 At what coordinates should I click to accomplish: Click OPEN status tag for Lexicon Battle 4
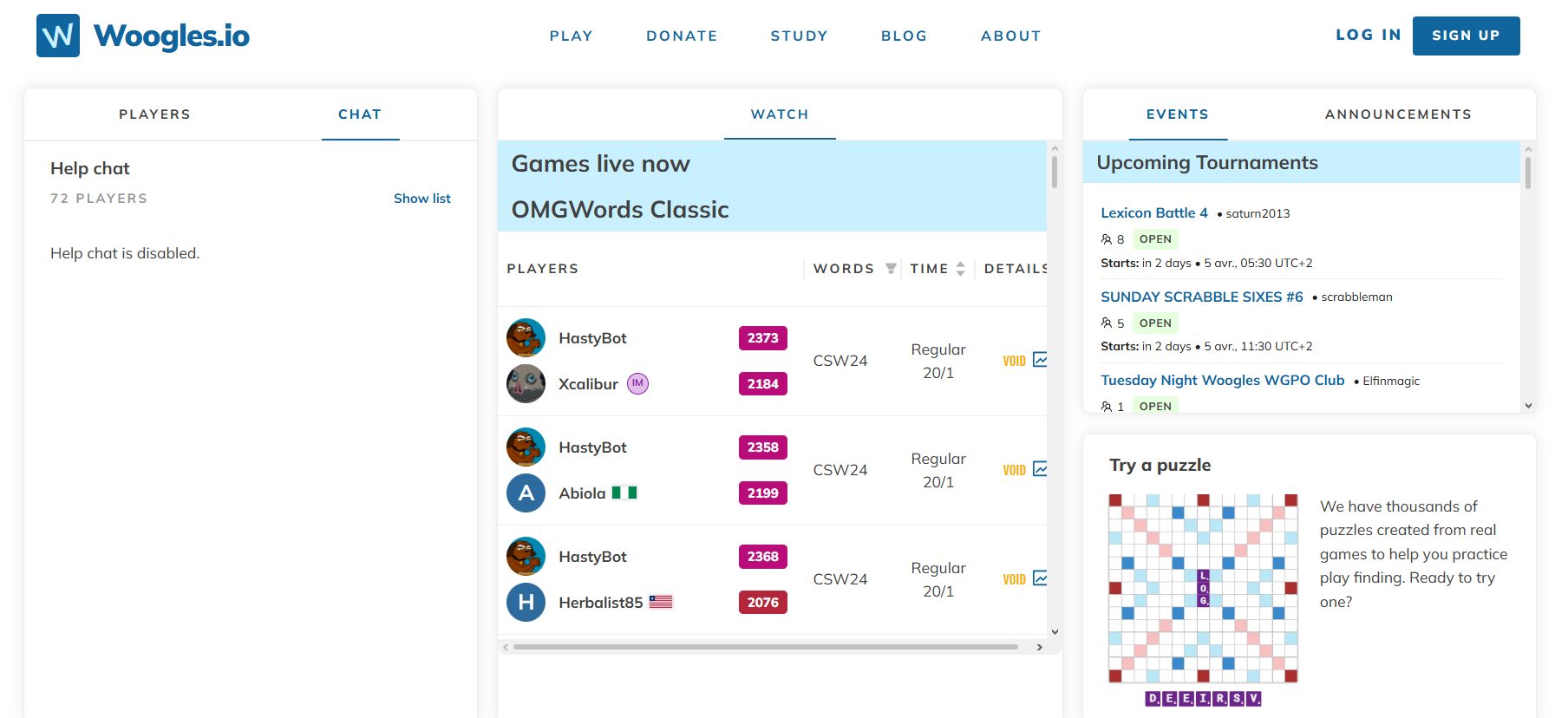pos(1155,239)
